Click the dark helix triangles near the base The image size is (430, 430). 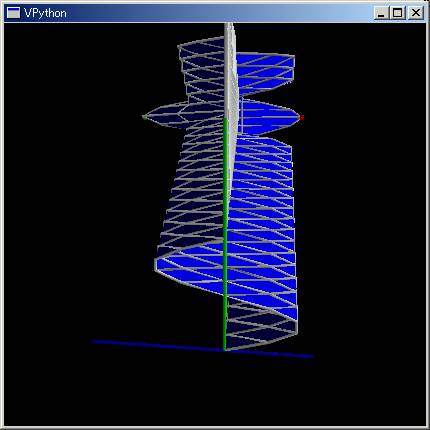(262, 328)
